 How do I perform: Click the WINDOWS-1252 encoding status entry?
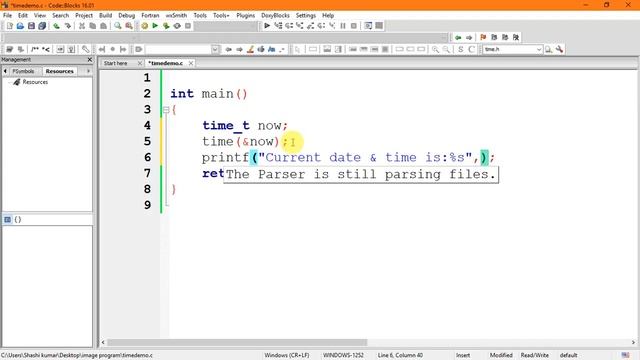(343, 355)
